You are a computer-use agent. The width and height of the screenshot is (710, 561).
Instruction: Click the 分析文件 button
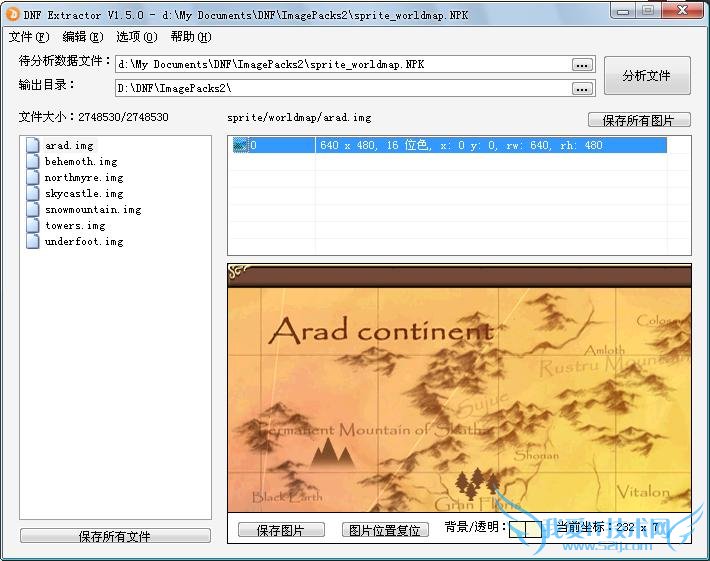point(647,76)
